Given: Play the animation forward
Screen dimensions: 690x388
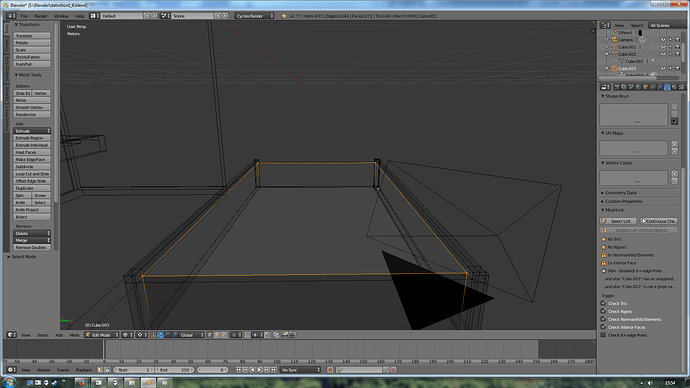Looking at the screenshot, I should tap(260, 370).
